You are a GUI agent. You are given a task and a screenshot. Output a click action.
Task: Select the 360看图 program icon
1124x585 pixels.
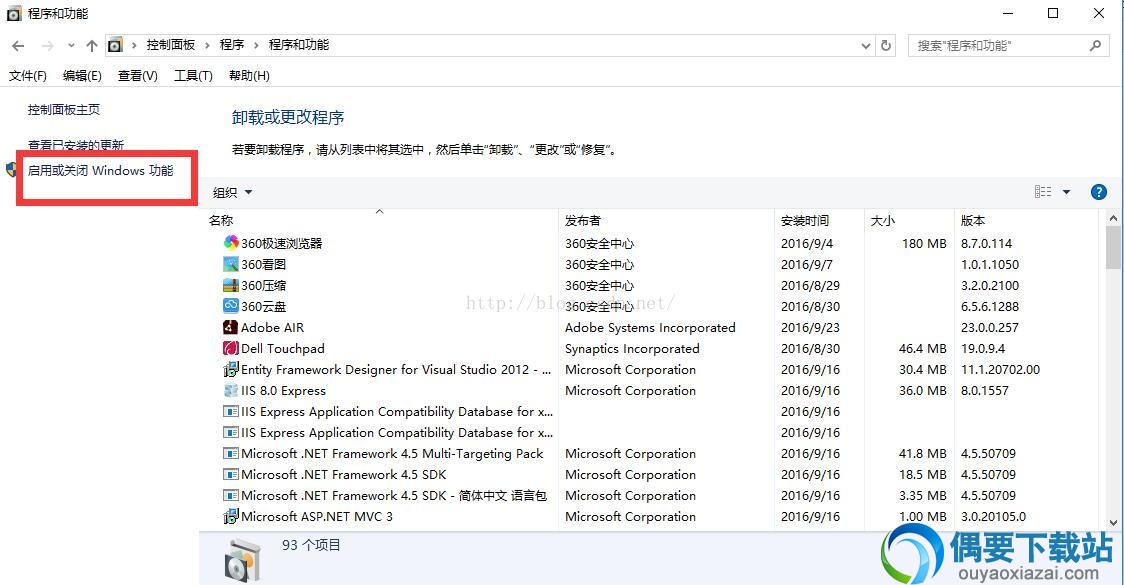point(231,264)
